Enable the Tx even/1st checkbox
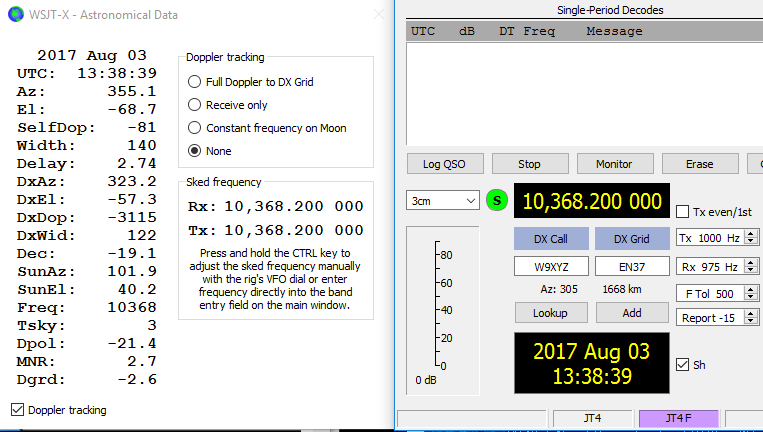This screenshot has height=432, width=763. point(682,212)
